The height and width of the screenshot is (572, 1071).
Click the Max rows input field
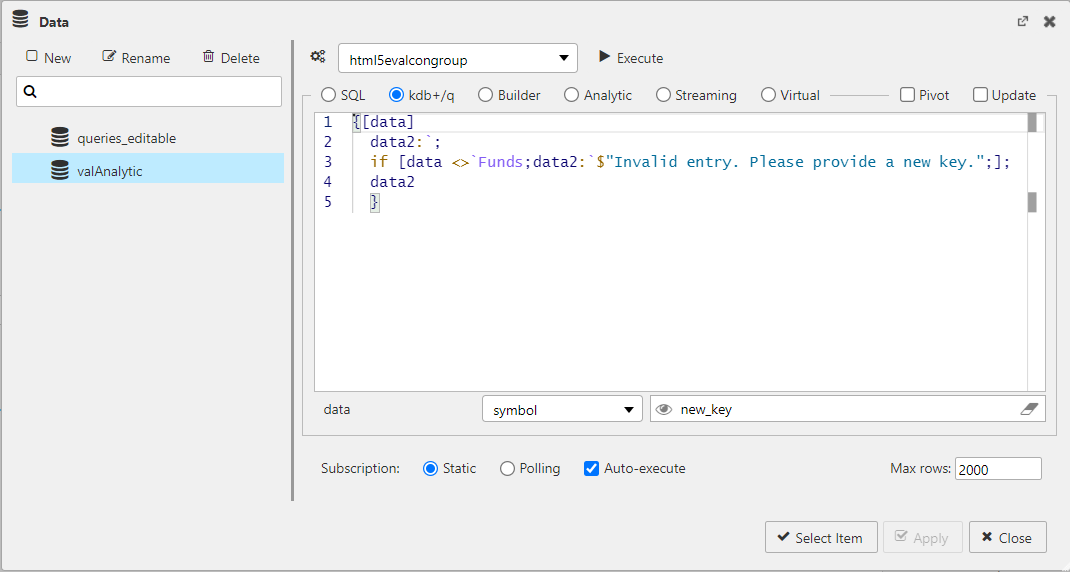tap(997, 469)
